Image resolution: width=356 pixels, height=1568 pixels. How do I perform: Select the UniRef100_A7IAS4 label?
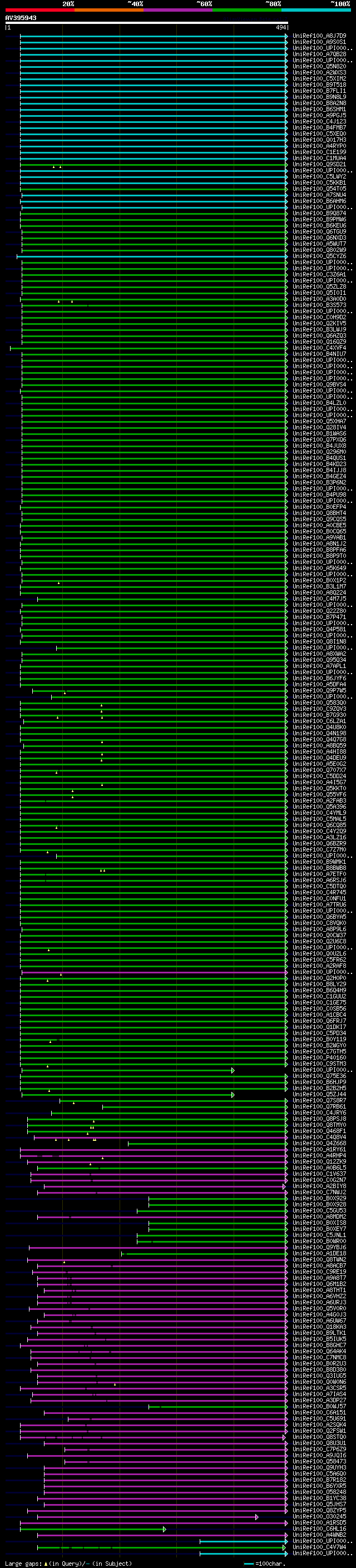coord(319,1394)
